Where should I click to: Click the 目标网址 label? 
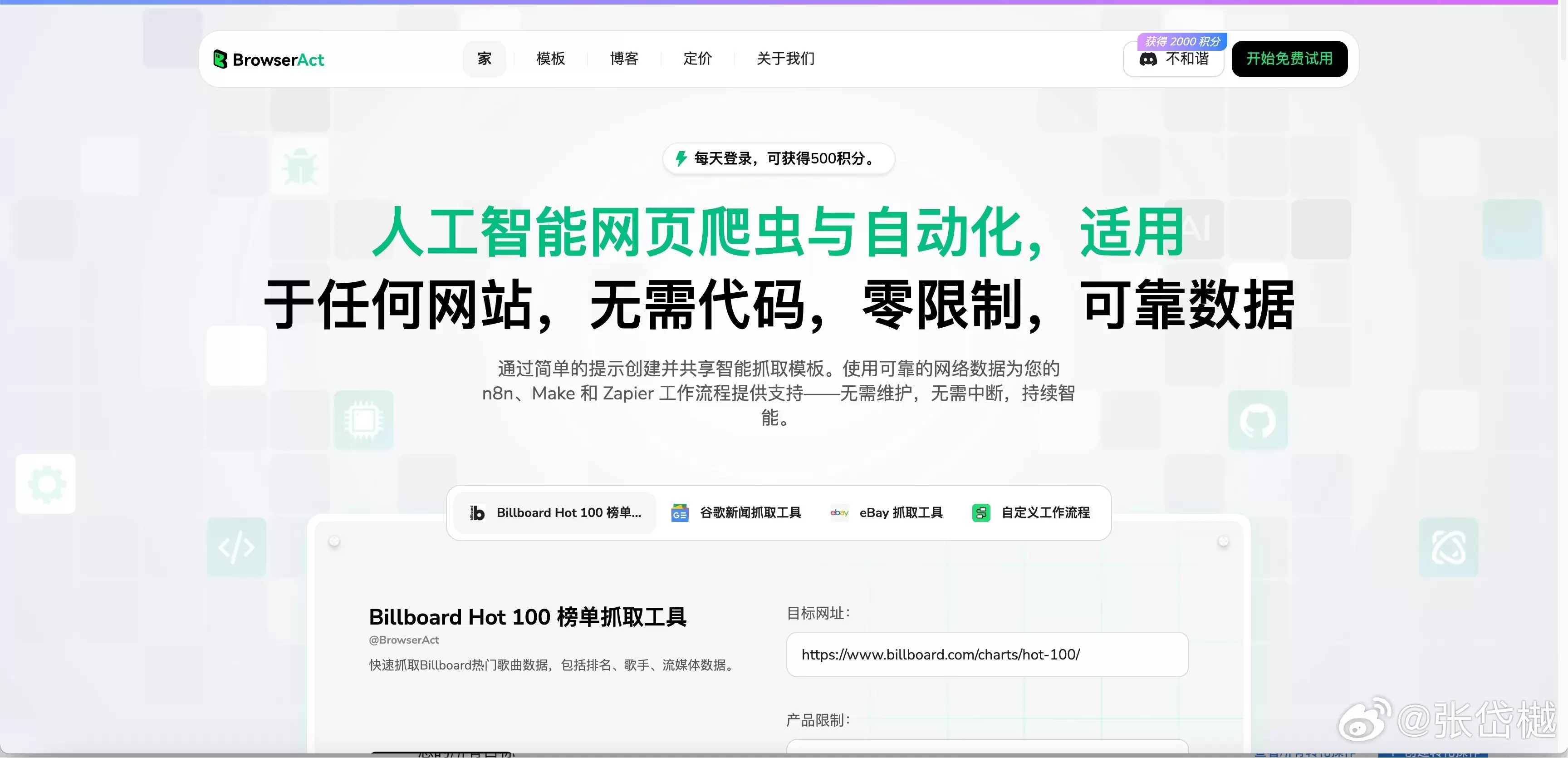click(x=818, y=613)
